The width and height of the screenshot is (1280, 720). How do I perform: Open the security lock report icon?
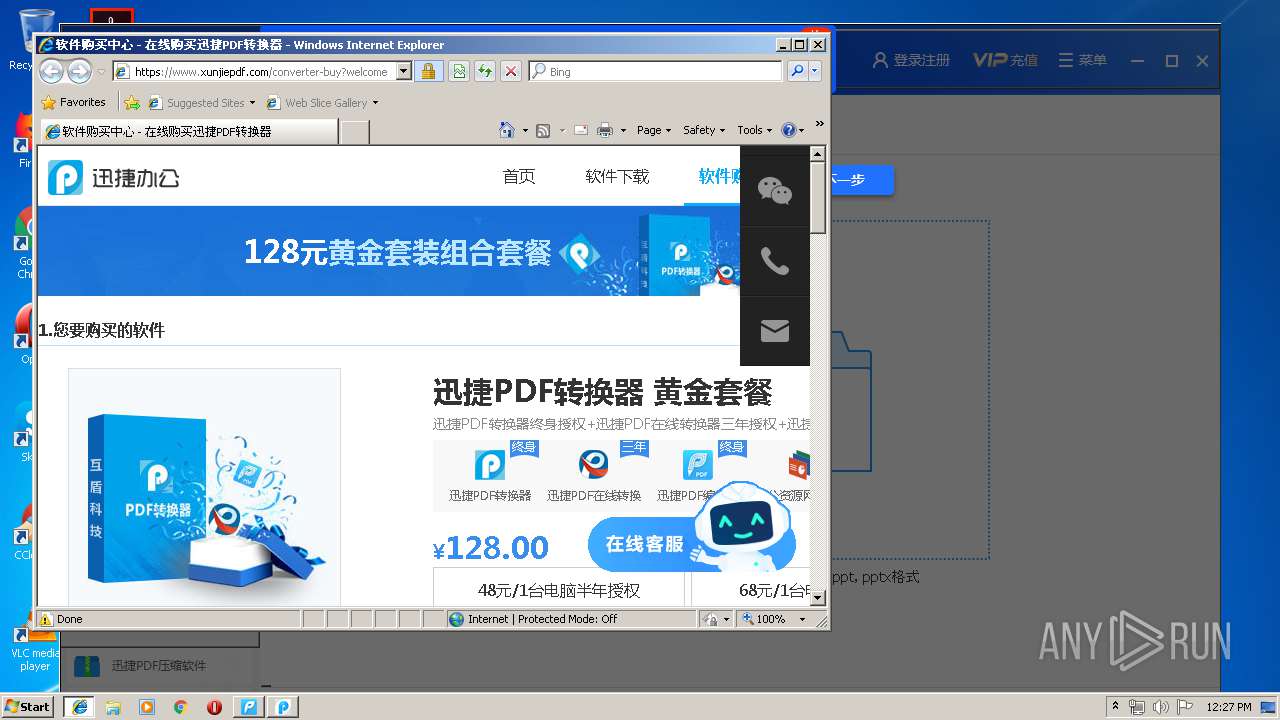click(x=428, y=71)
